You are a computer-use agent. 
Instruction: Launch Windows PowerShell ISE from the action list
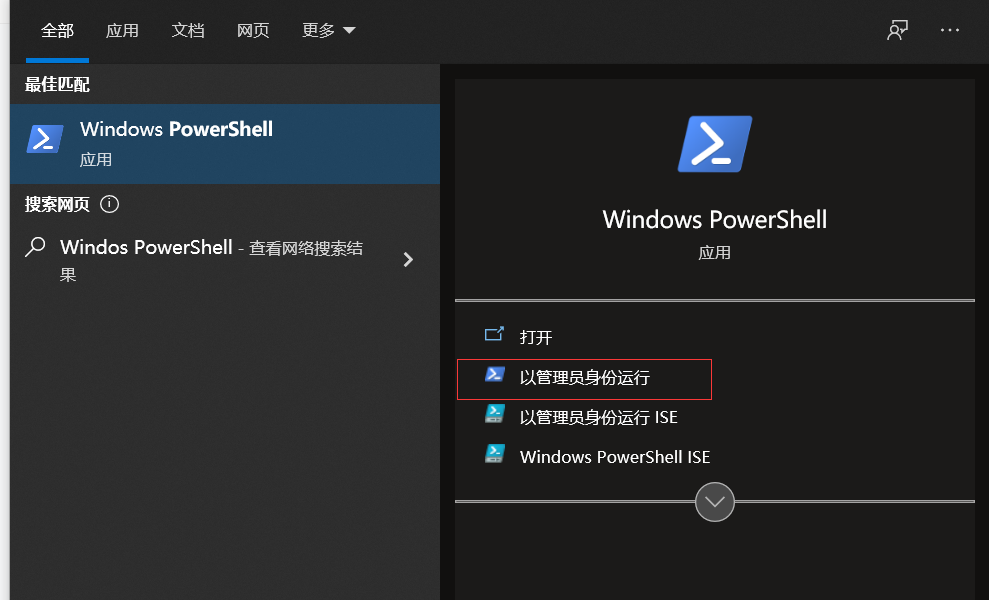(614, 455)
